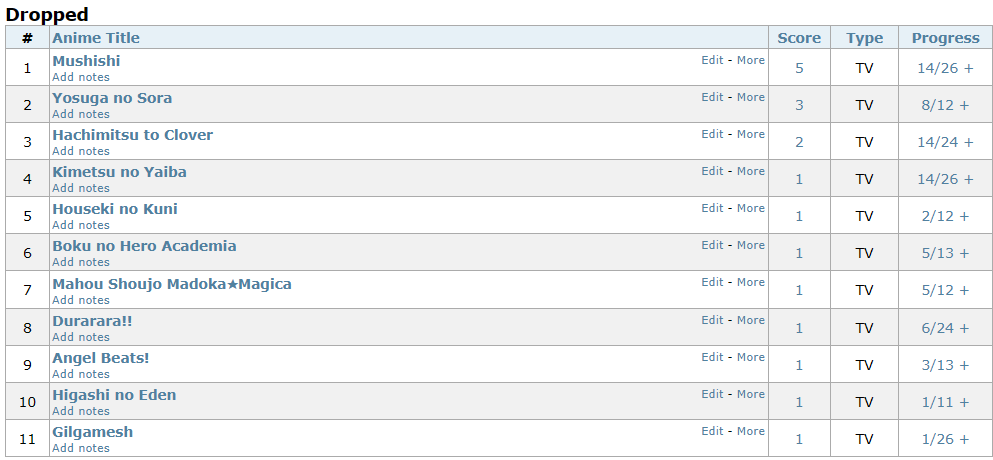
Task: Sort list by Score column header
Action: point(799,38)
